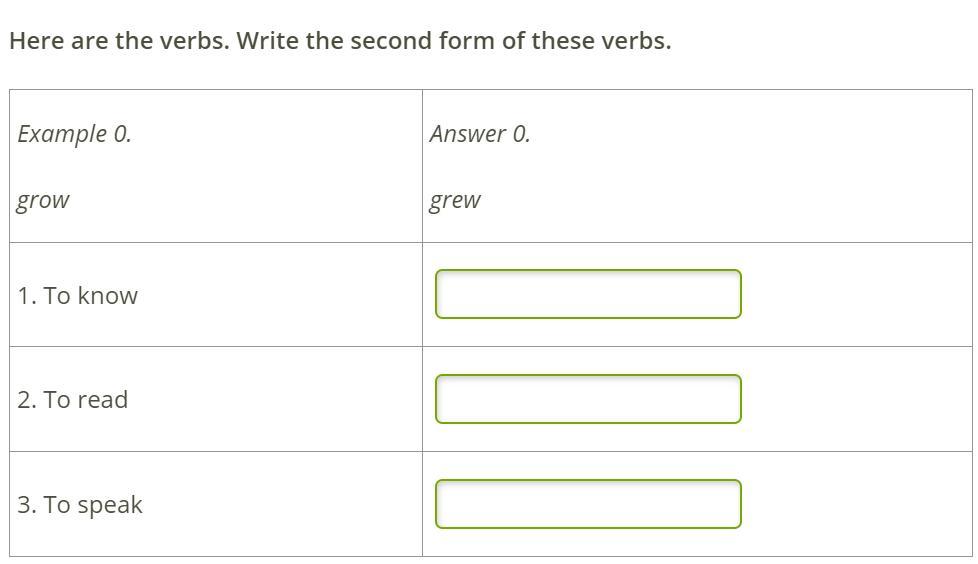
Task: Click the example answer 'grew'
Action: click(x=455, y=200)
